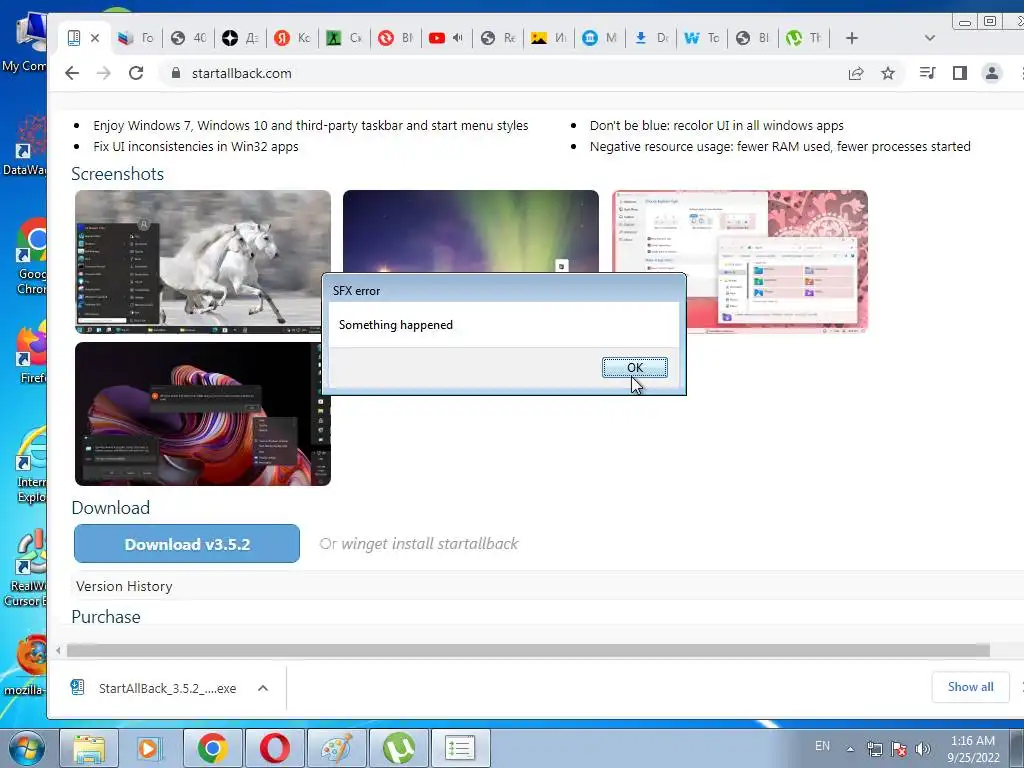Screen dimensions: 1024x768
Task: Click the scrollbar left arrow
Action: click(58, 650)
